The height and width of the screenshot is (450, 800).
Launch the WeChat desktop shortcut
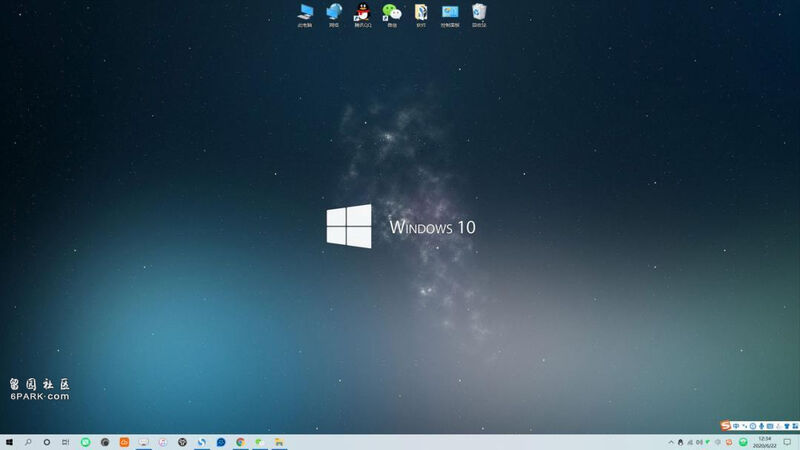[392, 15]
